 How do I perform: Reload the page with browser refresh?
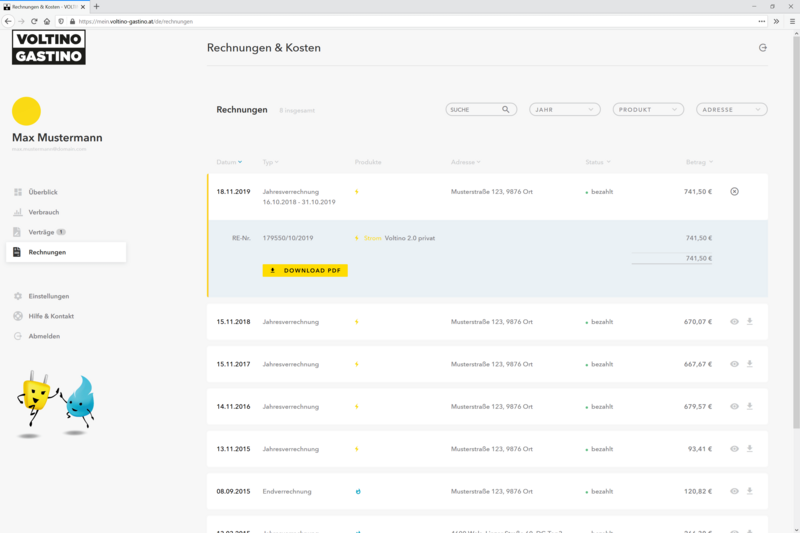[x=34, y=21]
